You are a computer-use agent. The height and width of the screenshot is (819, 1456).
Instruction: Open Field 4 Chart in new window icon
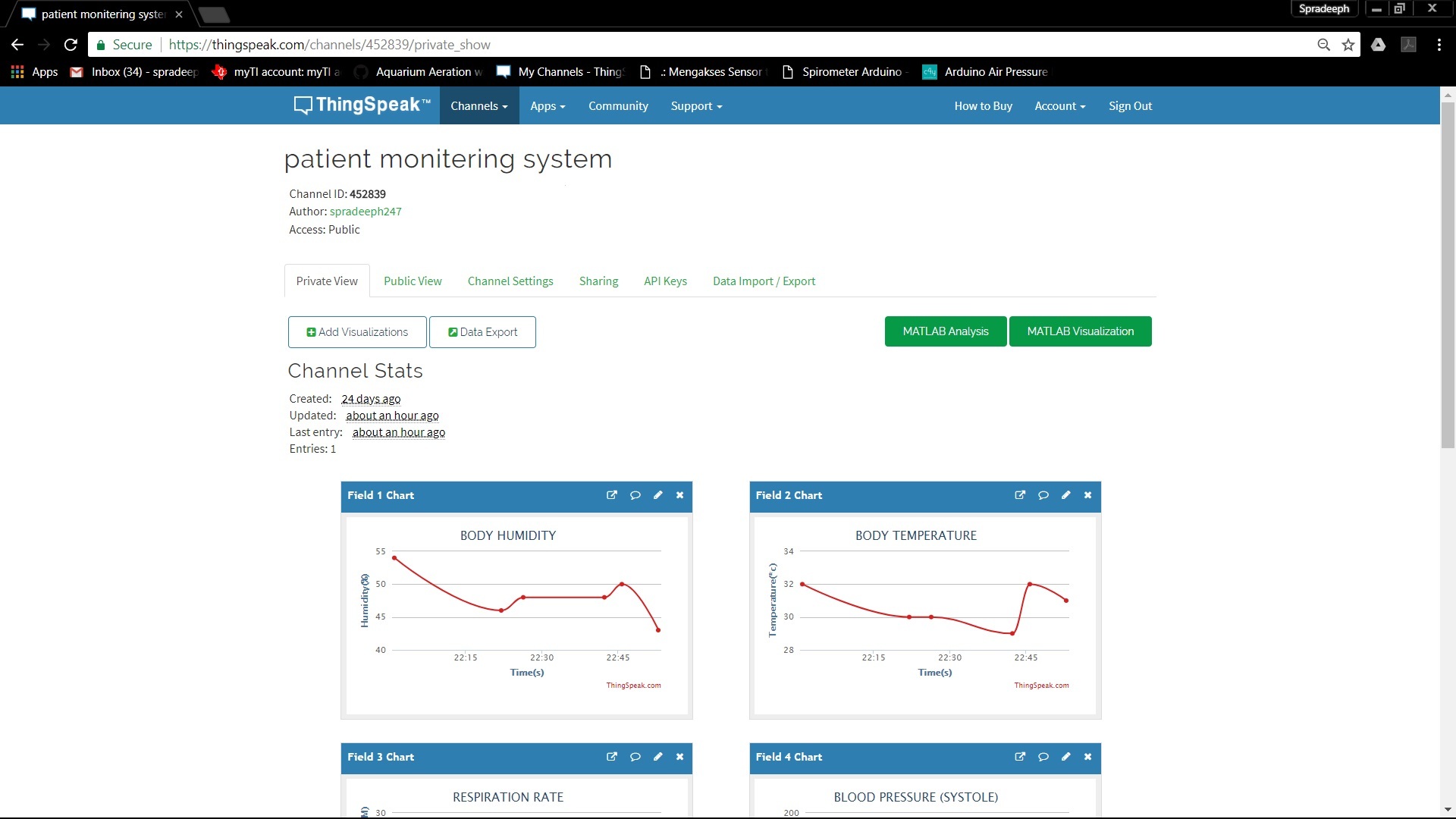tap(1020, 757)
